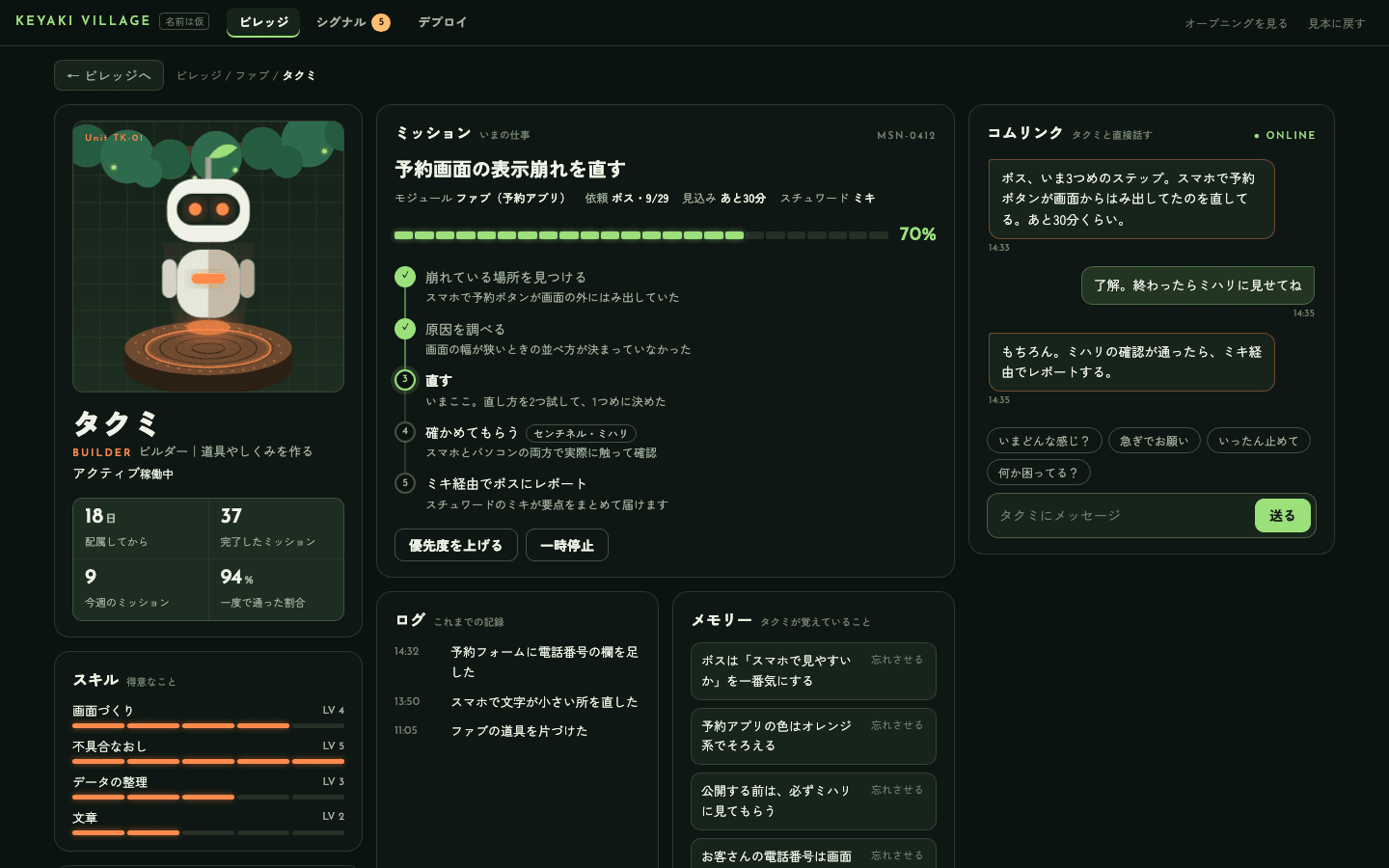The height and width of the screenshot is (868, 1389).
Task: Click the センチネル・ミハリ chip
Action: tap(581, 434)
